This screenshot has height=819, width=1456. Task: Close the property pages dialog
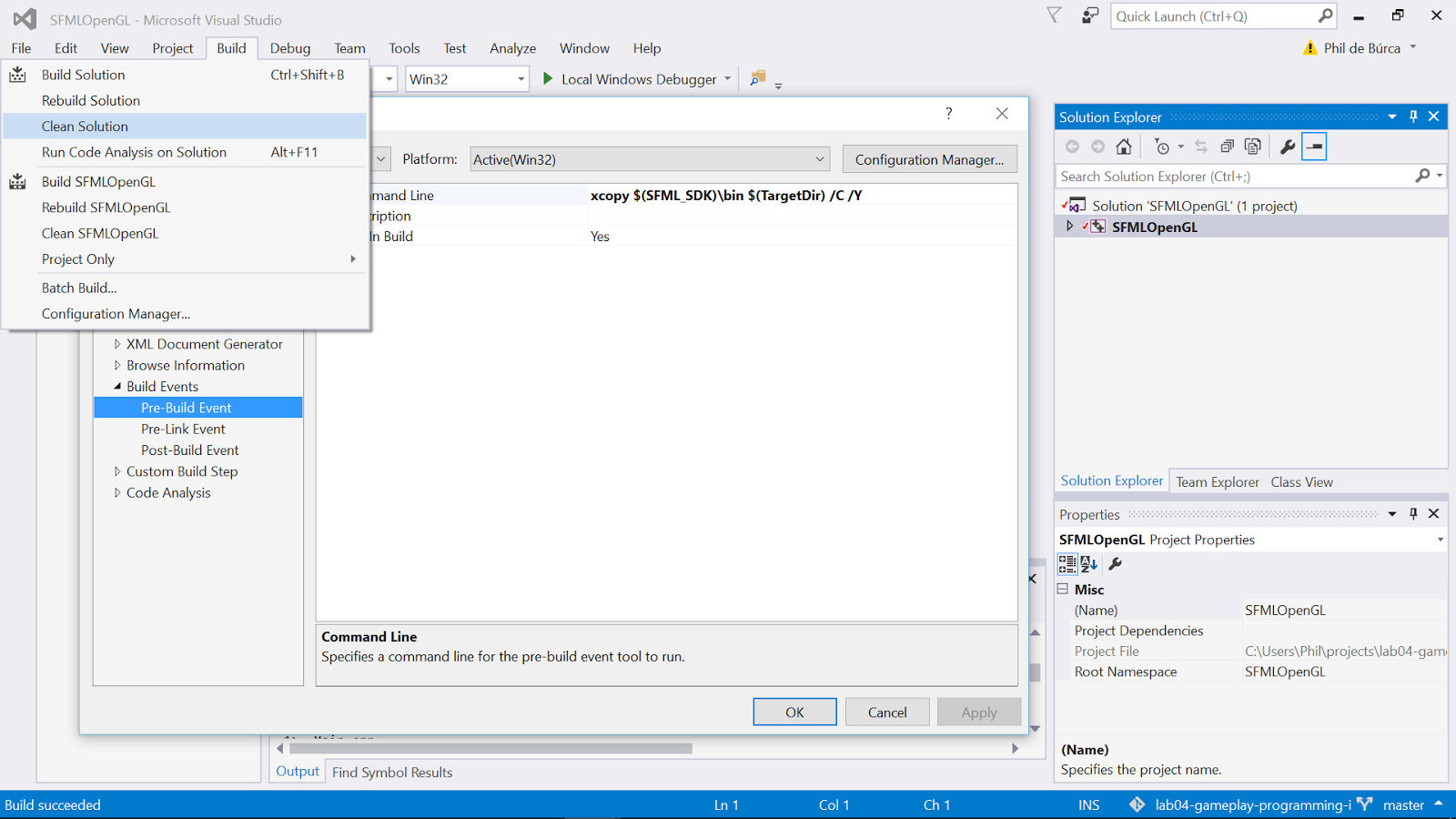click(x=1002, y=113)
